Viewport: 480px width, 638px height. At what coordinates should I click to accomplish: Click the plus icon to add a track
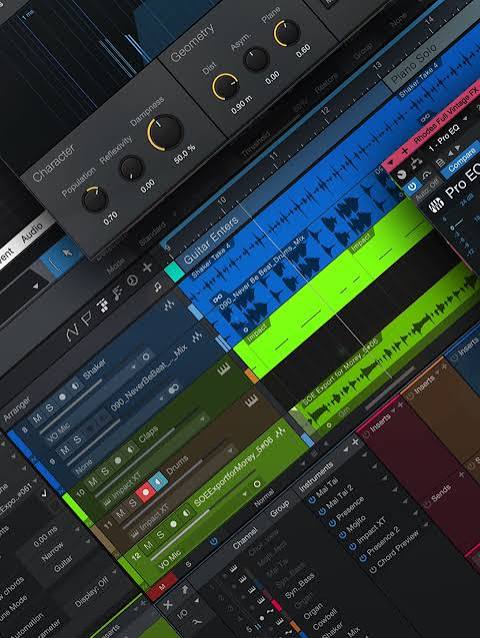pyautogui.click(x=147, y=267)
